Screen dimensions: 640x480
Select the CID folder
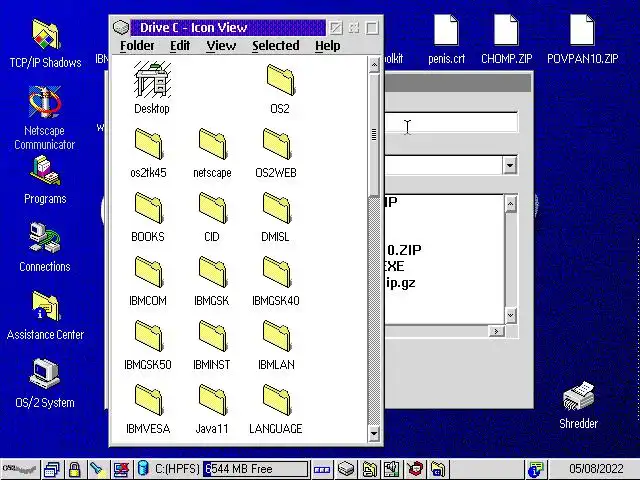[x=212, y=208]
